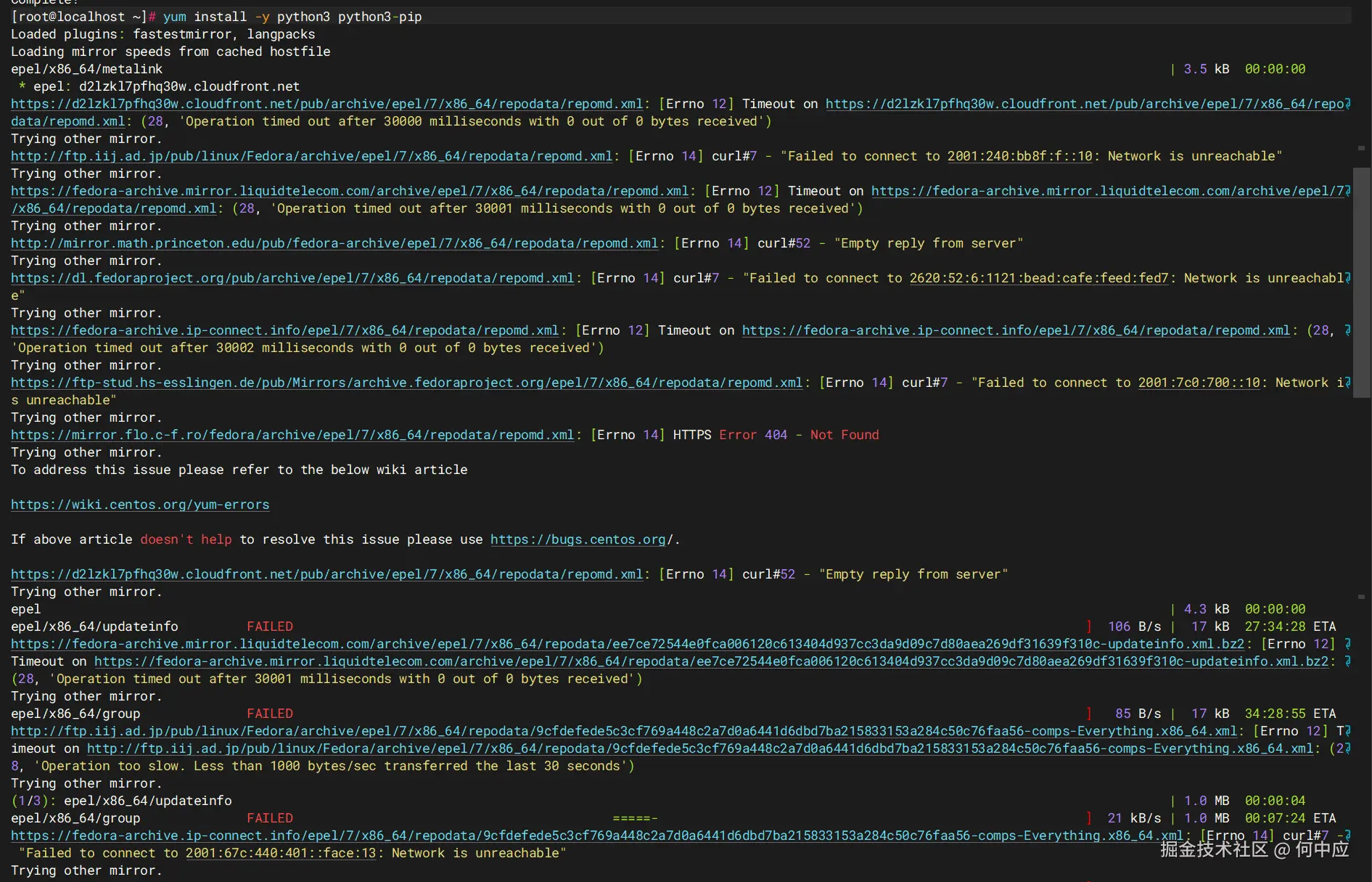Open liquidtelecom updateinfo.xml.bz2 link before 'Errno 12'

(x=628, y=644)
